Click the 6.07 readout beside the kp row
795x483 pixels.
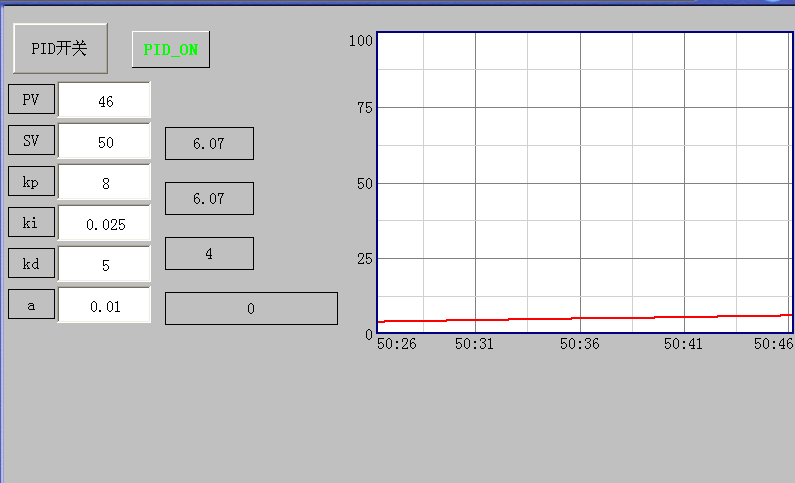(x=209, y=199)
